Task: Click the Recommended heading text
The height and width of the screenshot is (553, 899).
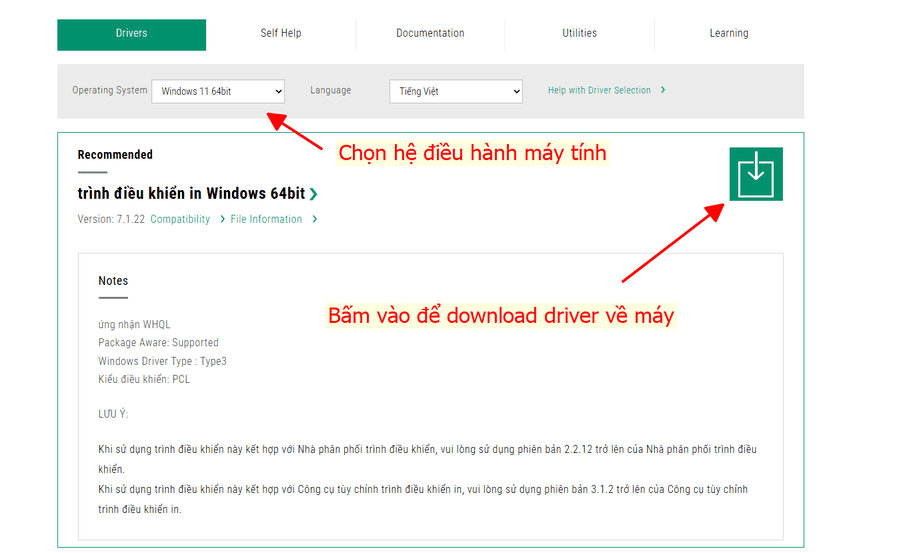Action: [x=115, y=155]
